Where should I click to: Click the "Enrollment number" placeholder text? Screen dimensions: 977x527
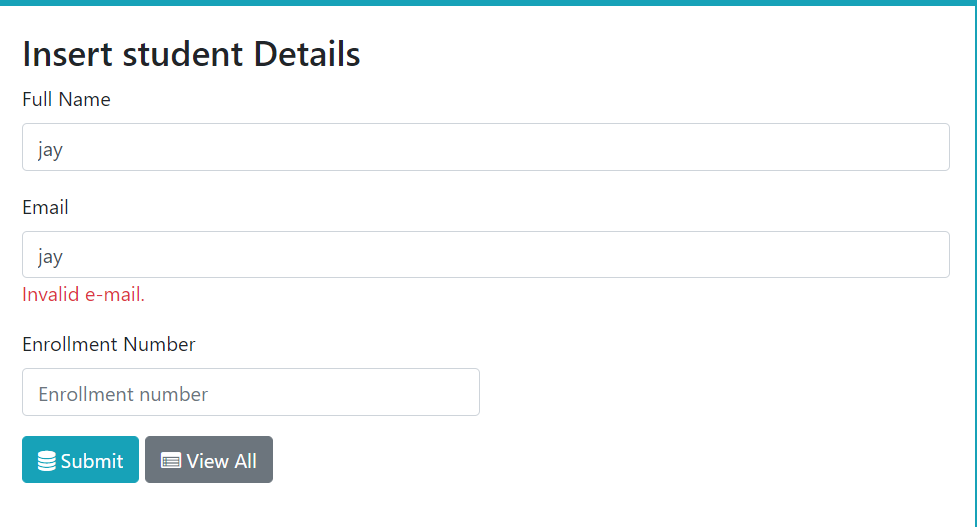123,394
